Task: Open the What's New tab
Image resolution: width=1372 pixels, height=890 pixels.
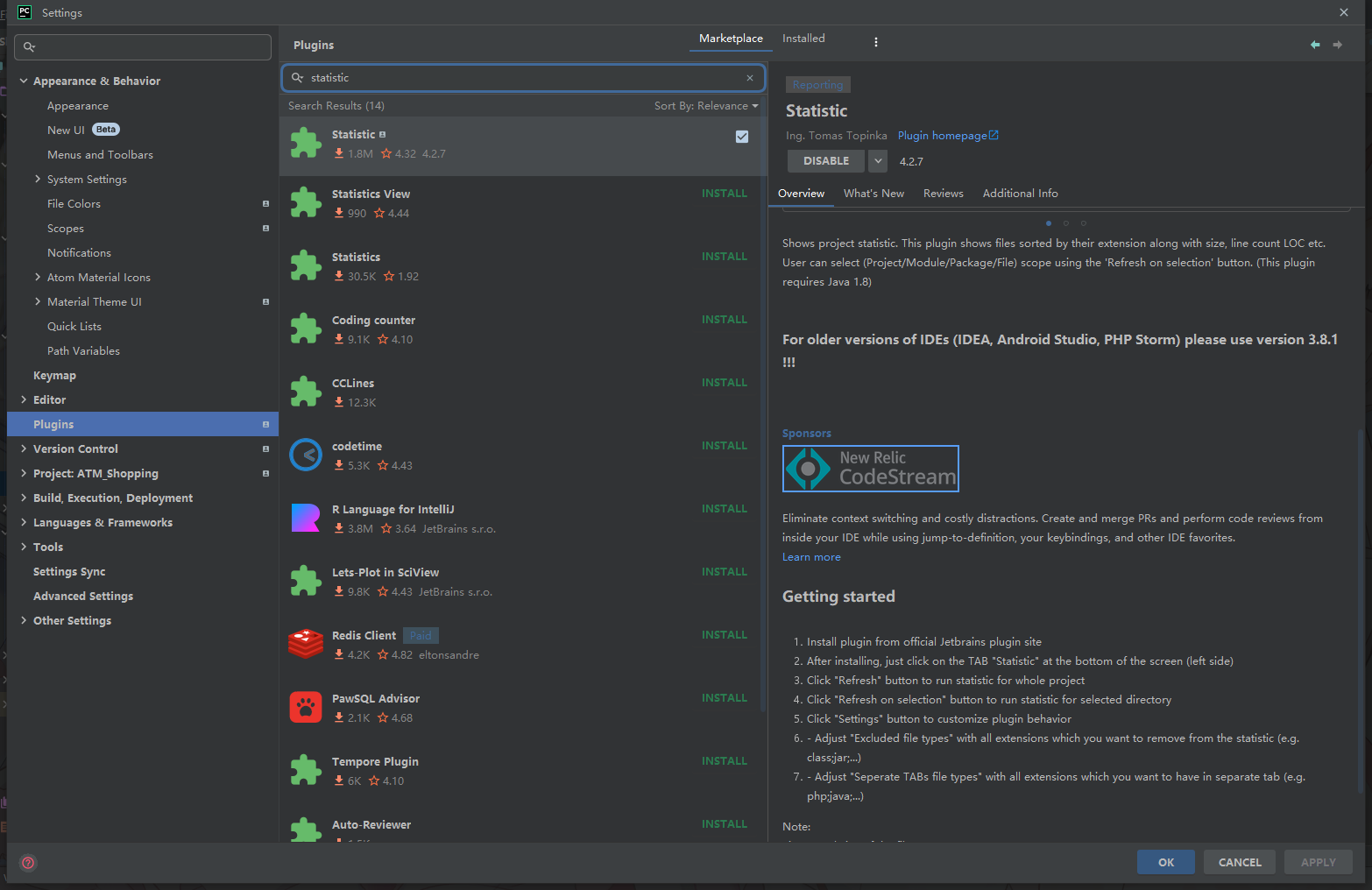Action: [x=873, y=194]
